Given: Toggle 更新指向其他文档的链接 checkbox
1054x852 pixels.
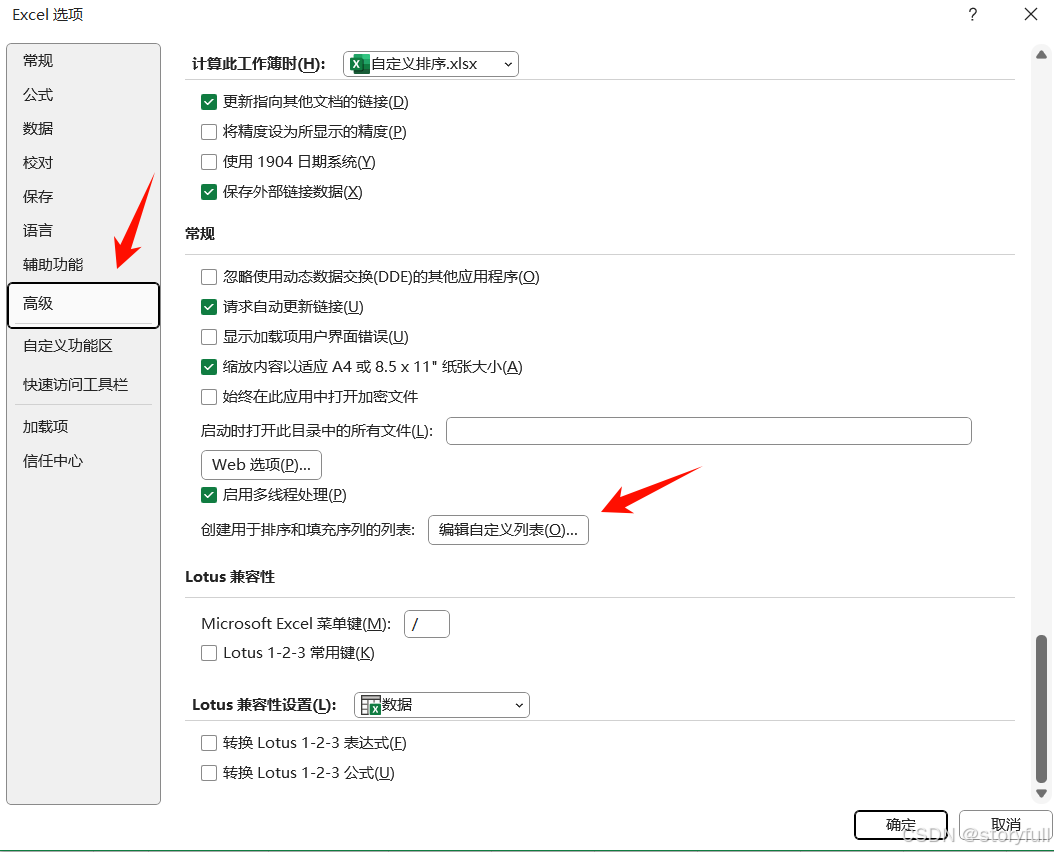Looking at the screenshot, I should pos(209,102).
